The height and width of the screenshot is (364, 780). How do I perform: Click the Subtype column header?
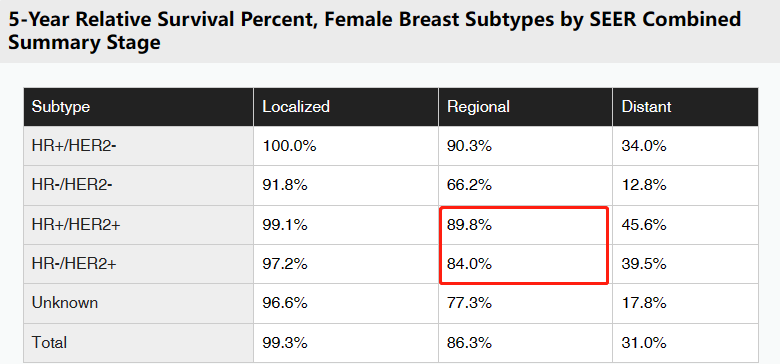139,107
